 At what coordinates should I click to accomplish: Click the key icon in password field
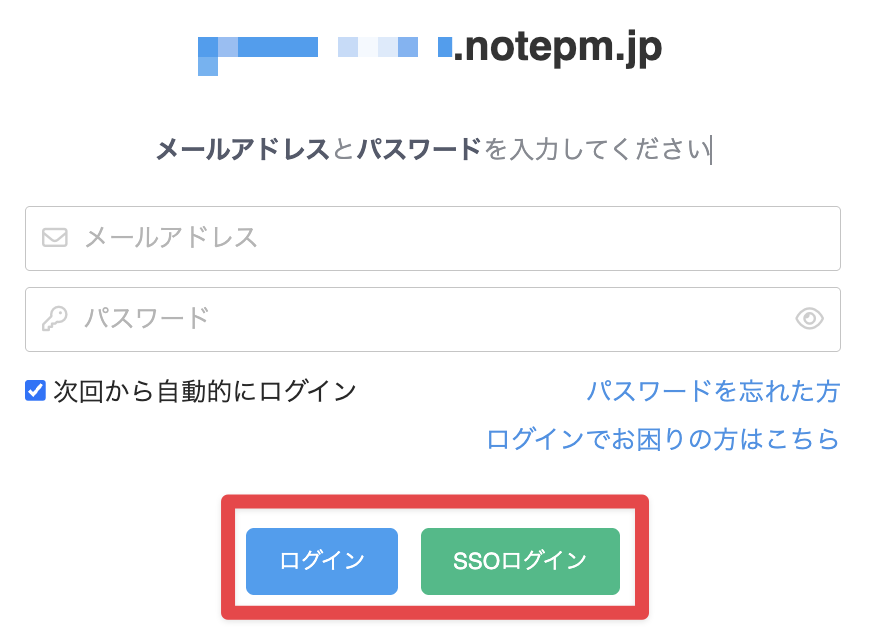[55, 319]
